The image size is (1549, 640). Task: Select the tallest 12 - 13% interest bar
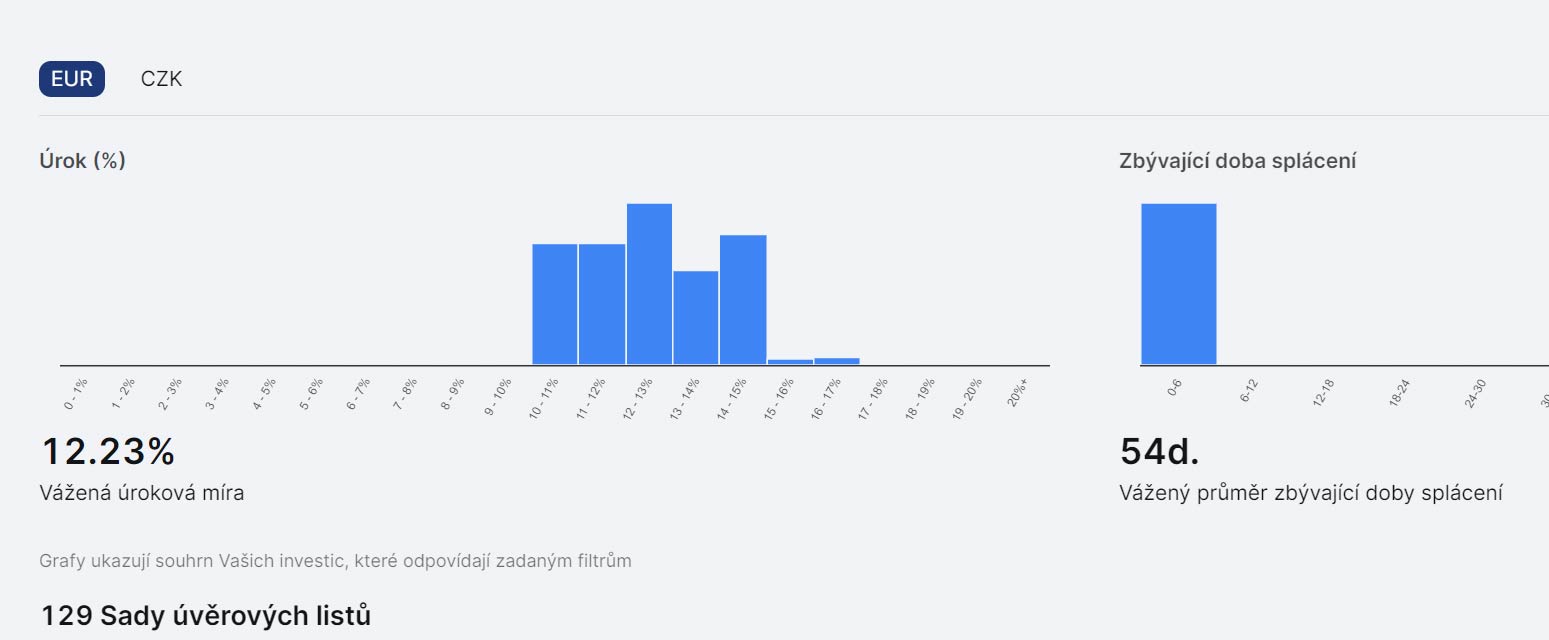click(649, 284)
